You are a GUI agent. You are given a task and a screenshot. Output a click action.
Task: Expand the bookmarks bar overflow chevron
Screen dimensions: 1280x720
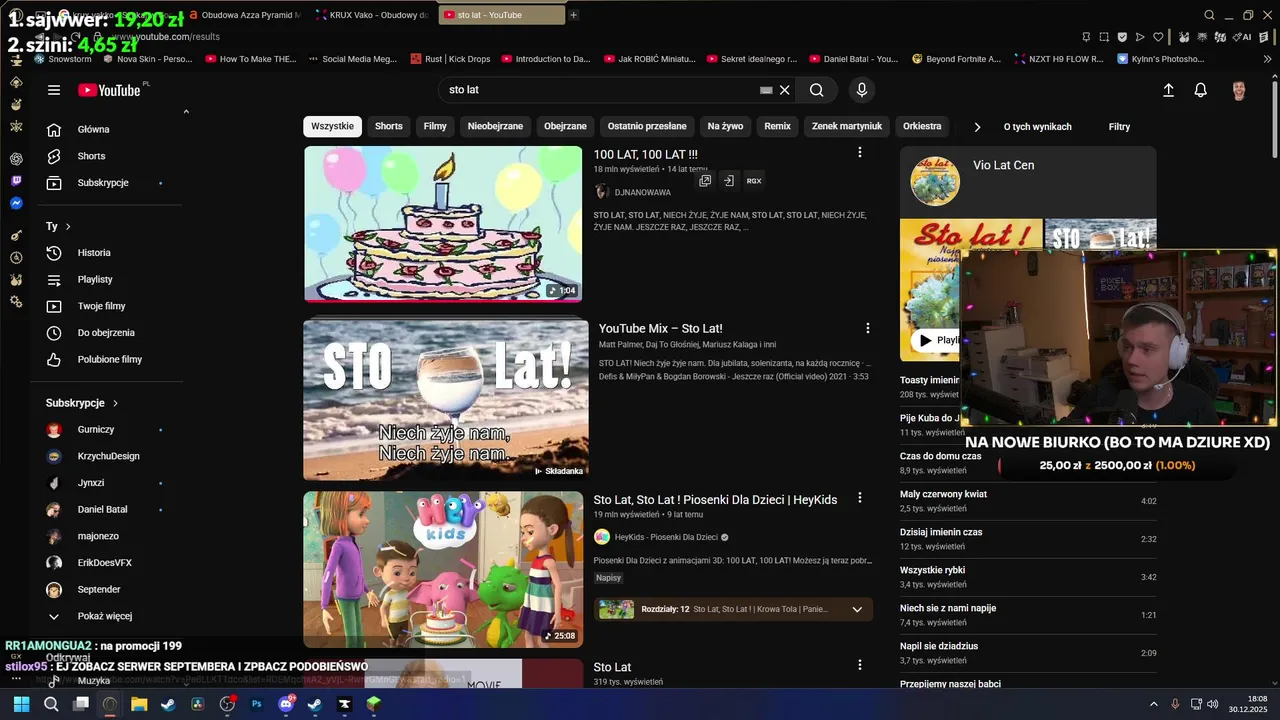(x=1268, y=59)
